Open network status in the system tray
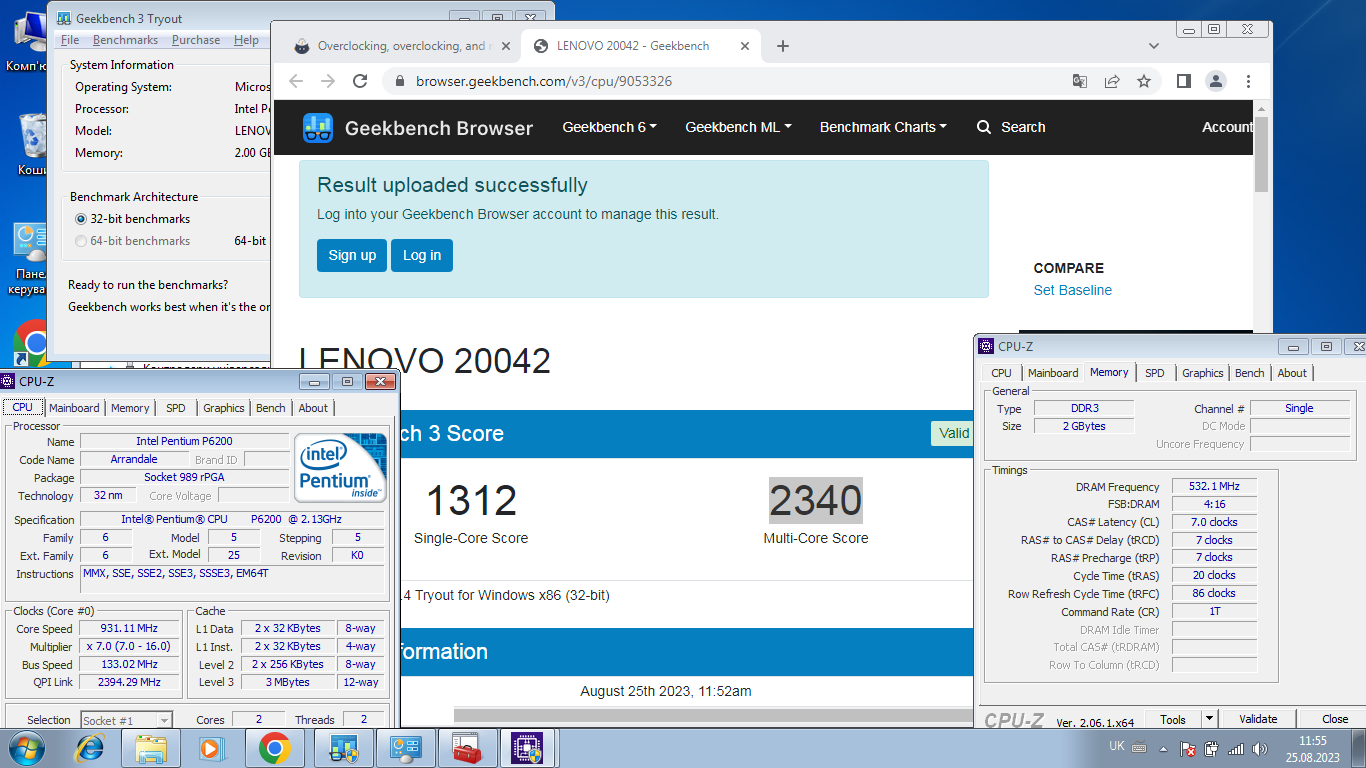 pyautogui.click(x=1236, y=748)
